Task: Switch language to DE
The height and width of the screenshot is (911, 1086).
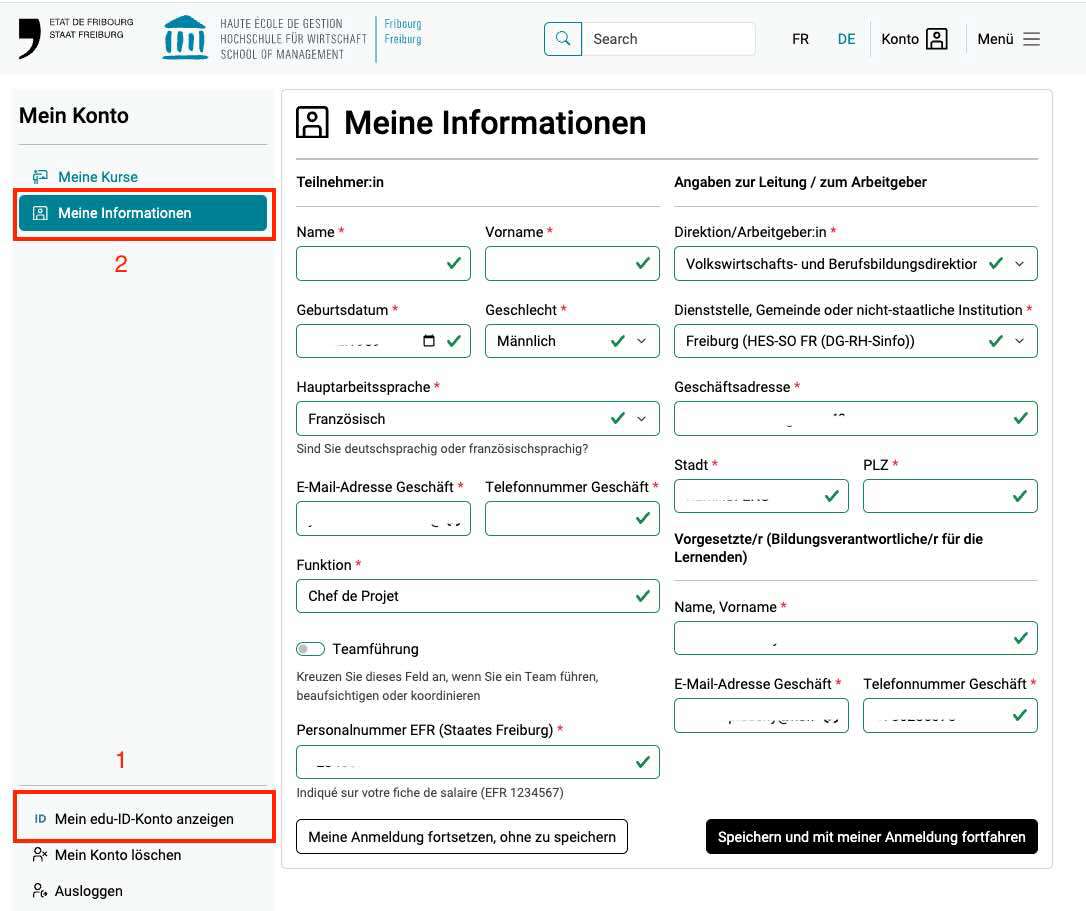Action: click(846, 39)
